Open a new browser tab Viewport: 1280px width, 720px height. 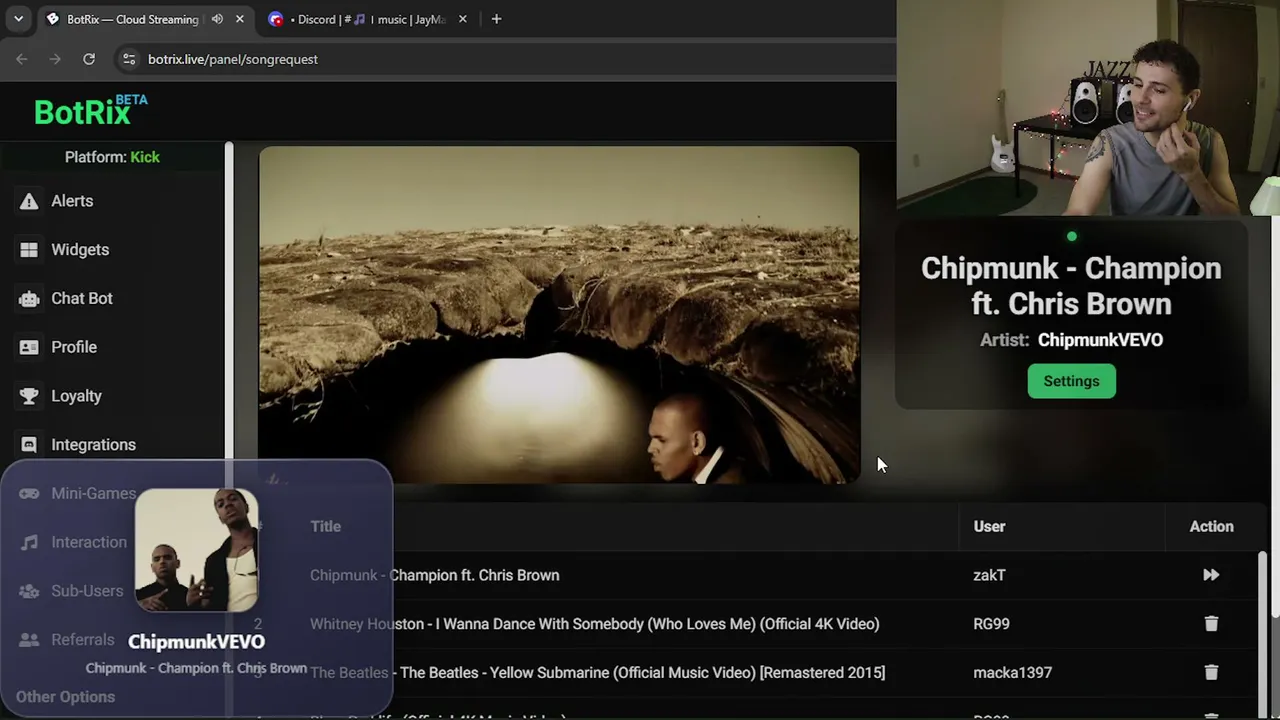pyautogui.click(x=496, y=19)
